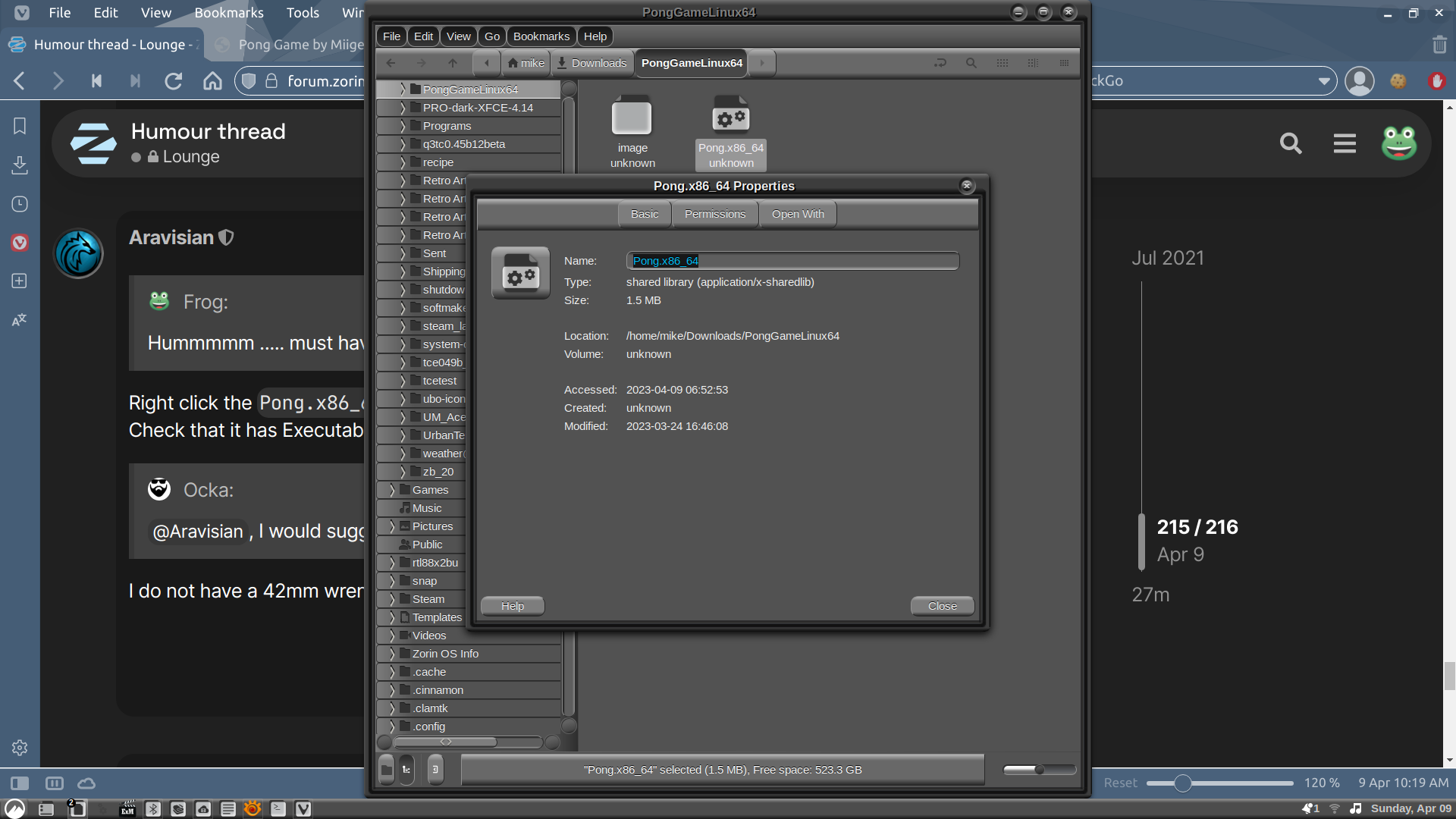Add a web panel in Vivaldi side bar
The height and width of the screenshot is (819, 1456).
(x=20, y=281)
